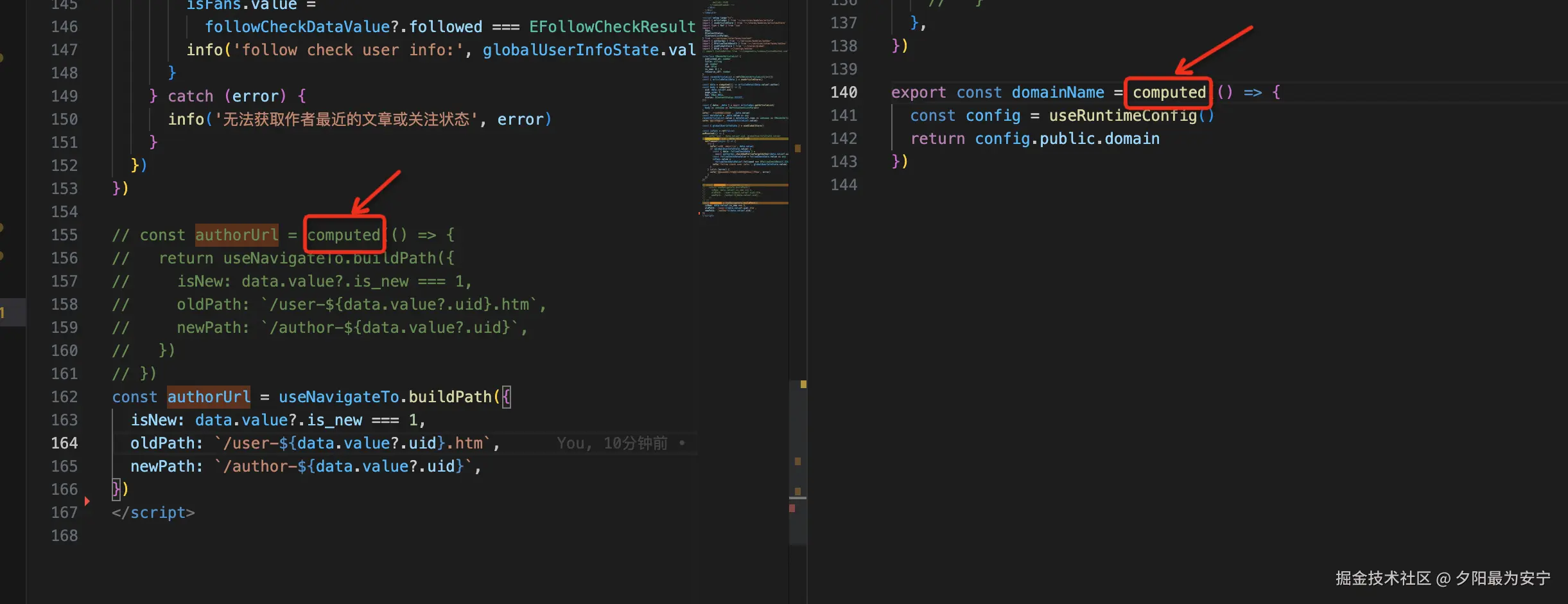
Task: Select line number 142 in the right editor
Action: (844, 139)
